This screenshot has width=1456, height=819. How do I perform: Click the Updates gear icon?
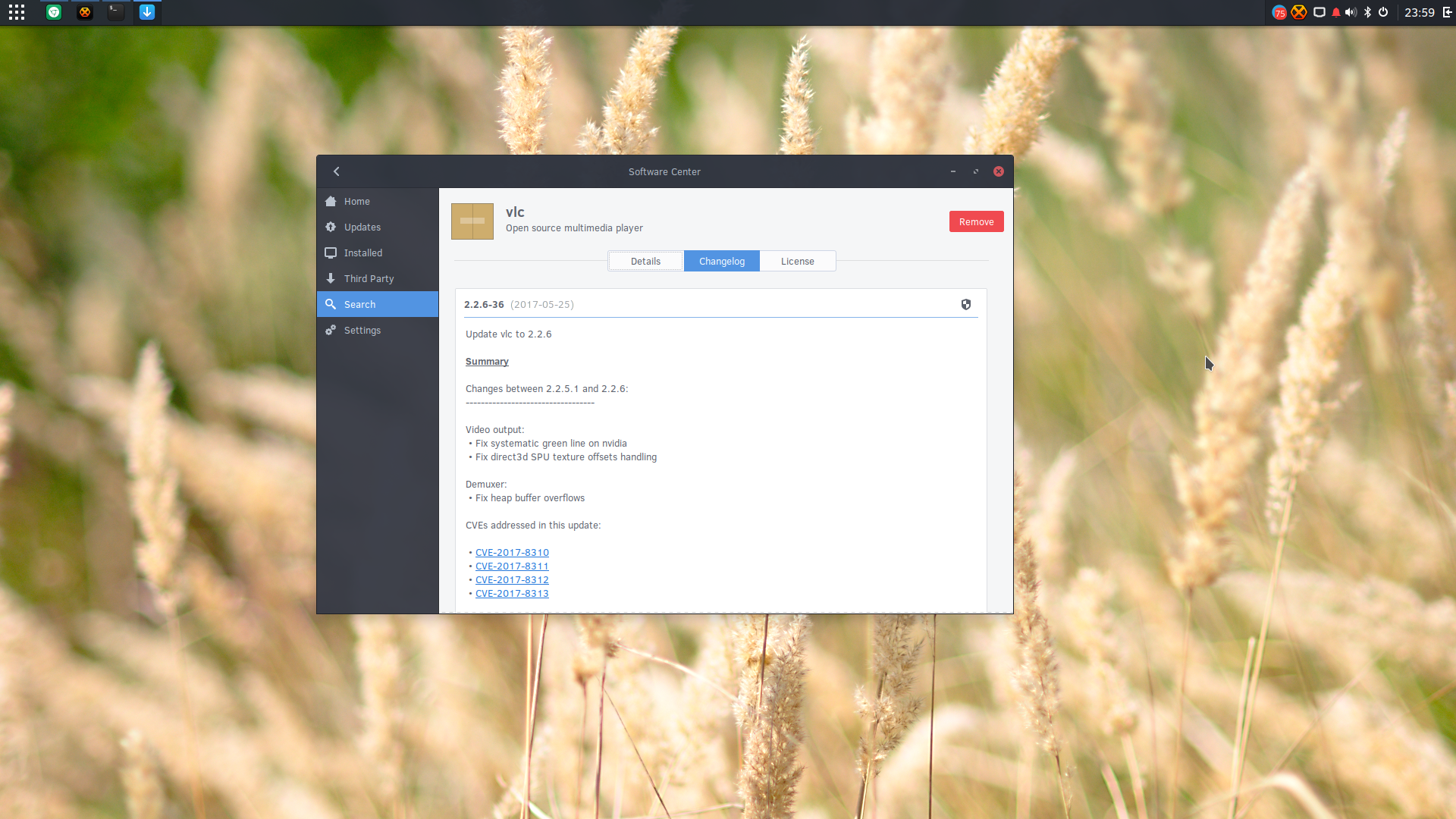tap(331, 227)
